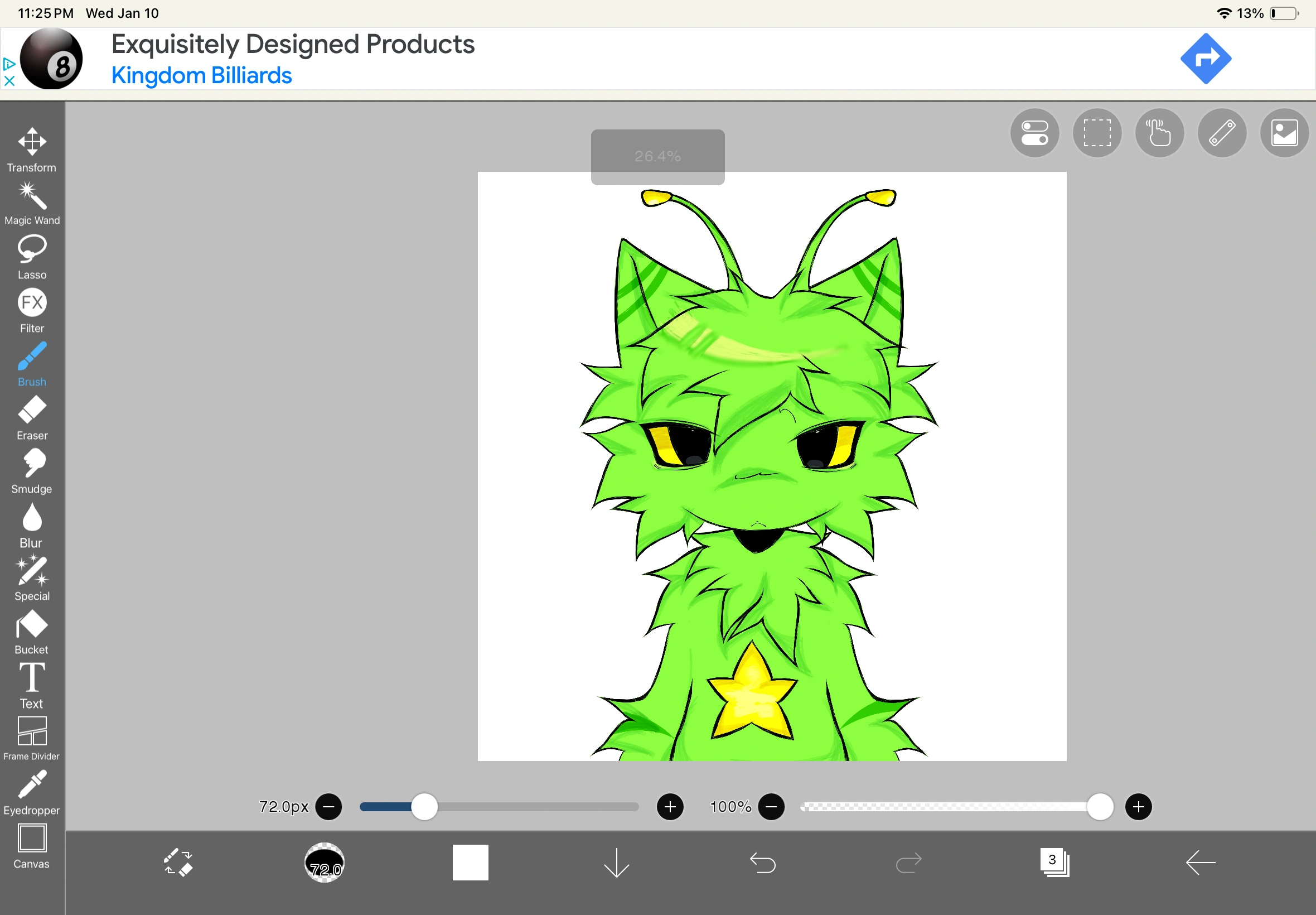Viewport: 1316px width, 915px height.
Task: Open brush settings thumbnail showing 72.0
Action: point(325,861)
